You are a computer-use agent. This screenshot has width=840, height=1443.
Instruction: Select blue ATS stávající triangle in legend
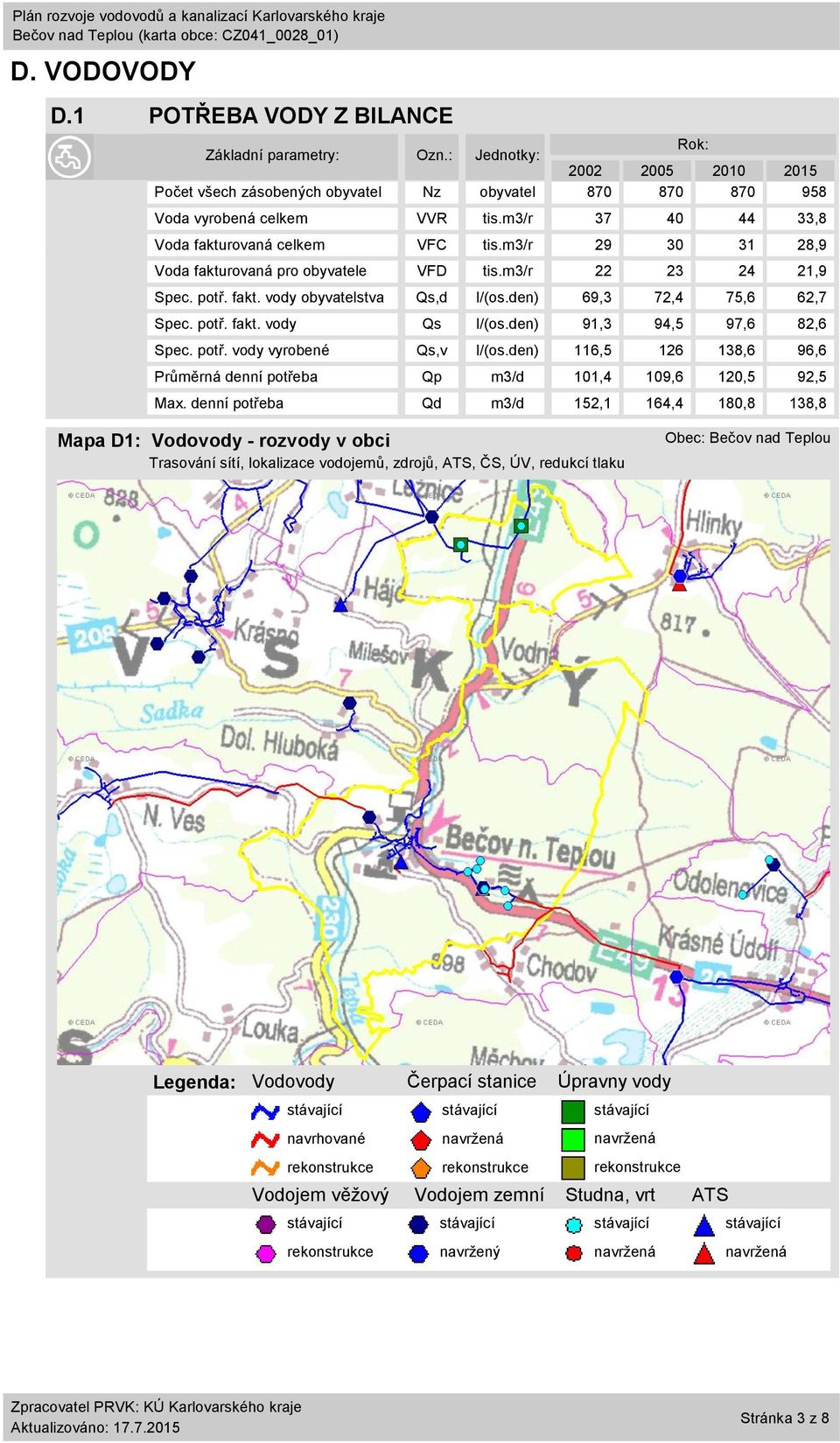pos(704,1224)
